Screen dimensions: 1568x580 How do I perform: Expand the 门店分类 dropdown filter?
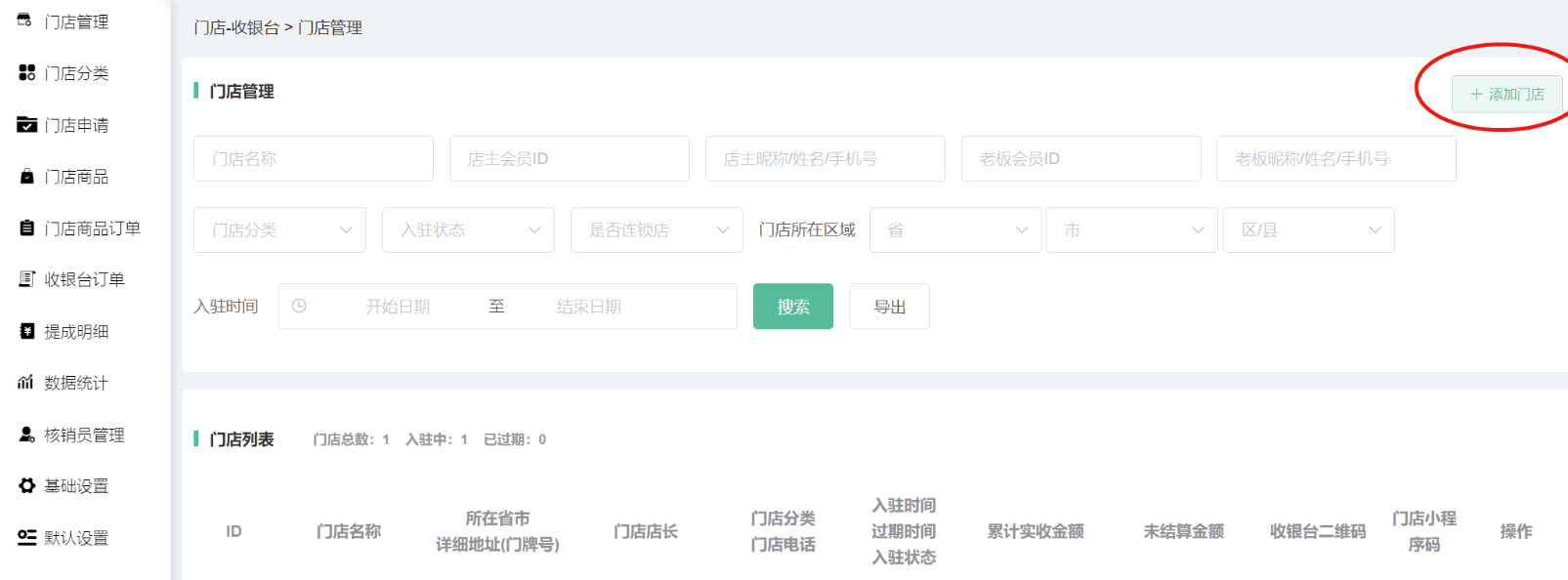coord(279,230)
